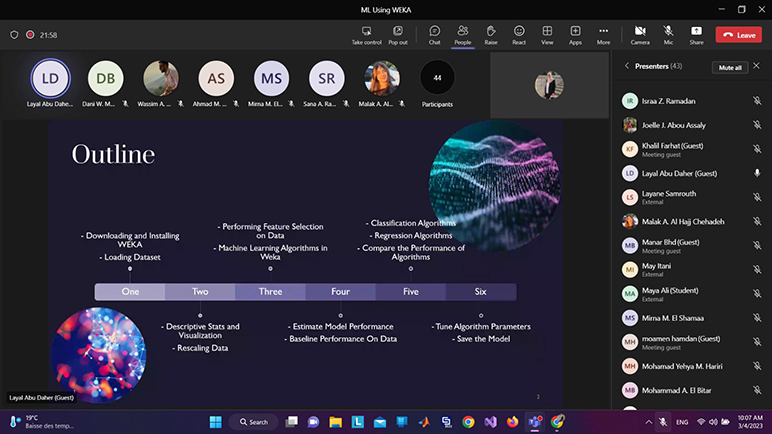Open Windows taskbar Search box

253,422
